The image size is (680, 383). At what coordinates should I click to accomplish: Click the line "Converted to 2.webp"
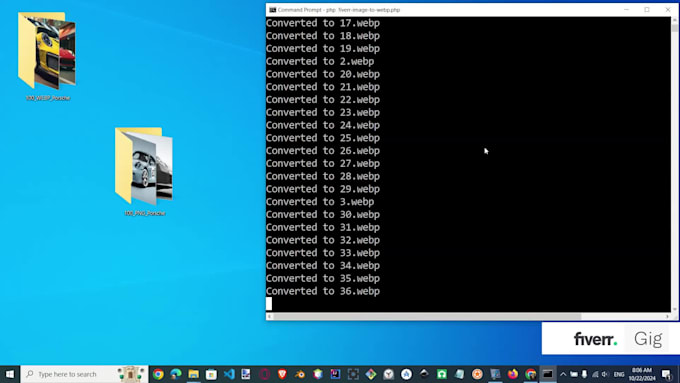point(320,61)
